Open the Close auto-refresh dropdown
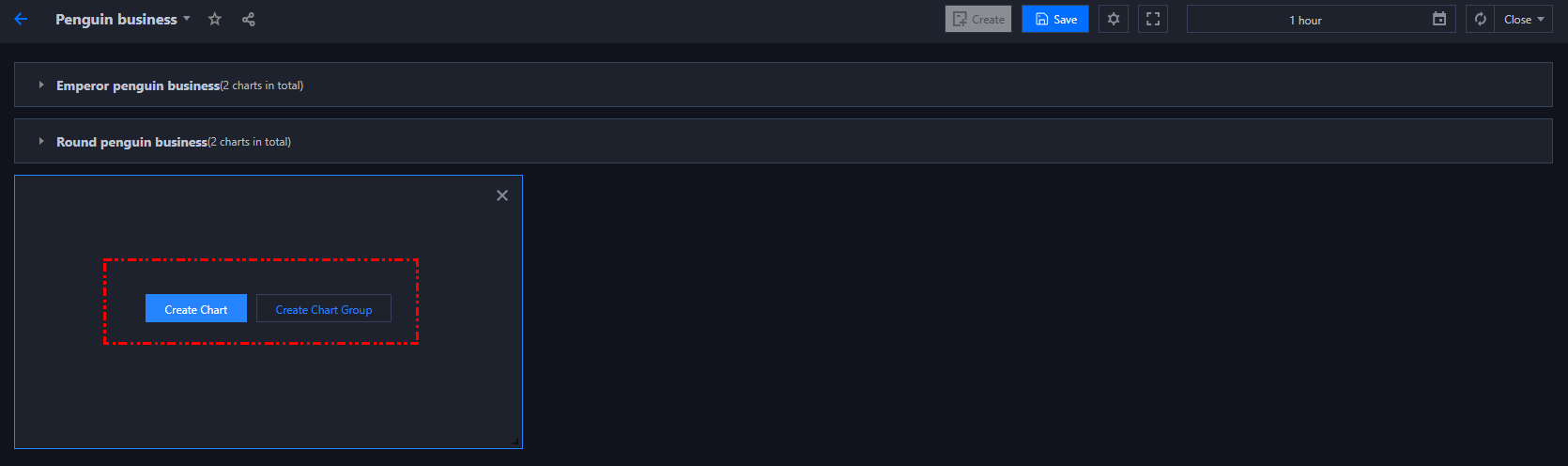This screenshot has height=466, width=1568. (x=1524, y=19)
